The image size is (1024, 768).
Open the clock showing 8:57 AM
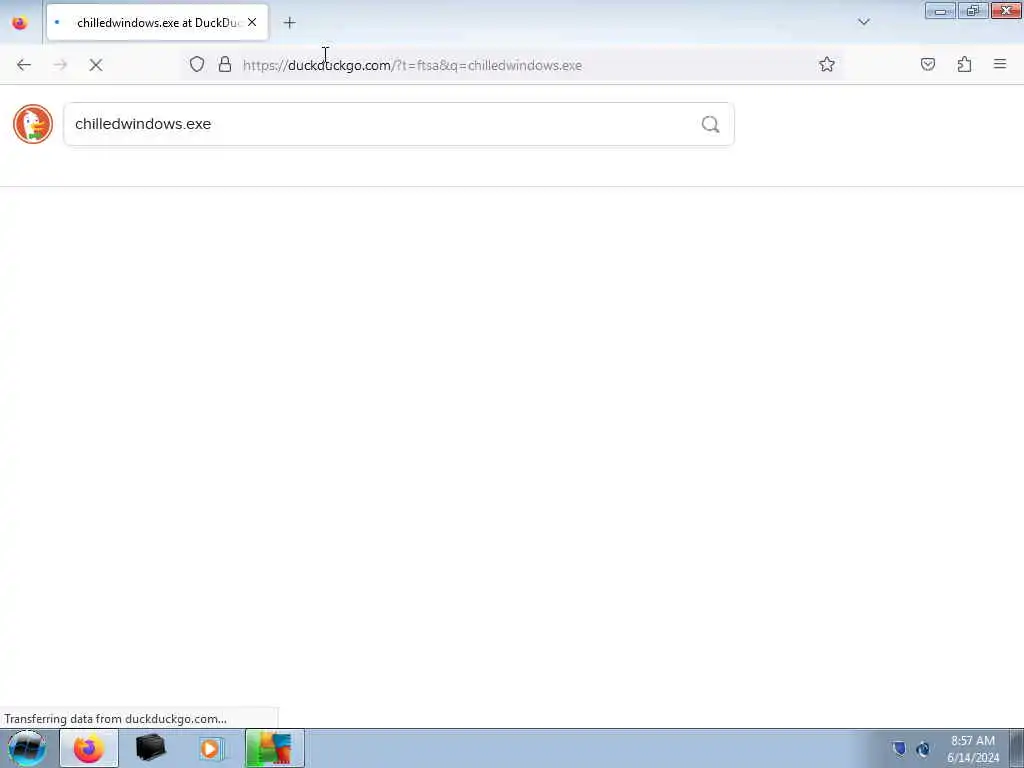[x=972, y=748]
